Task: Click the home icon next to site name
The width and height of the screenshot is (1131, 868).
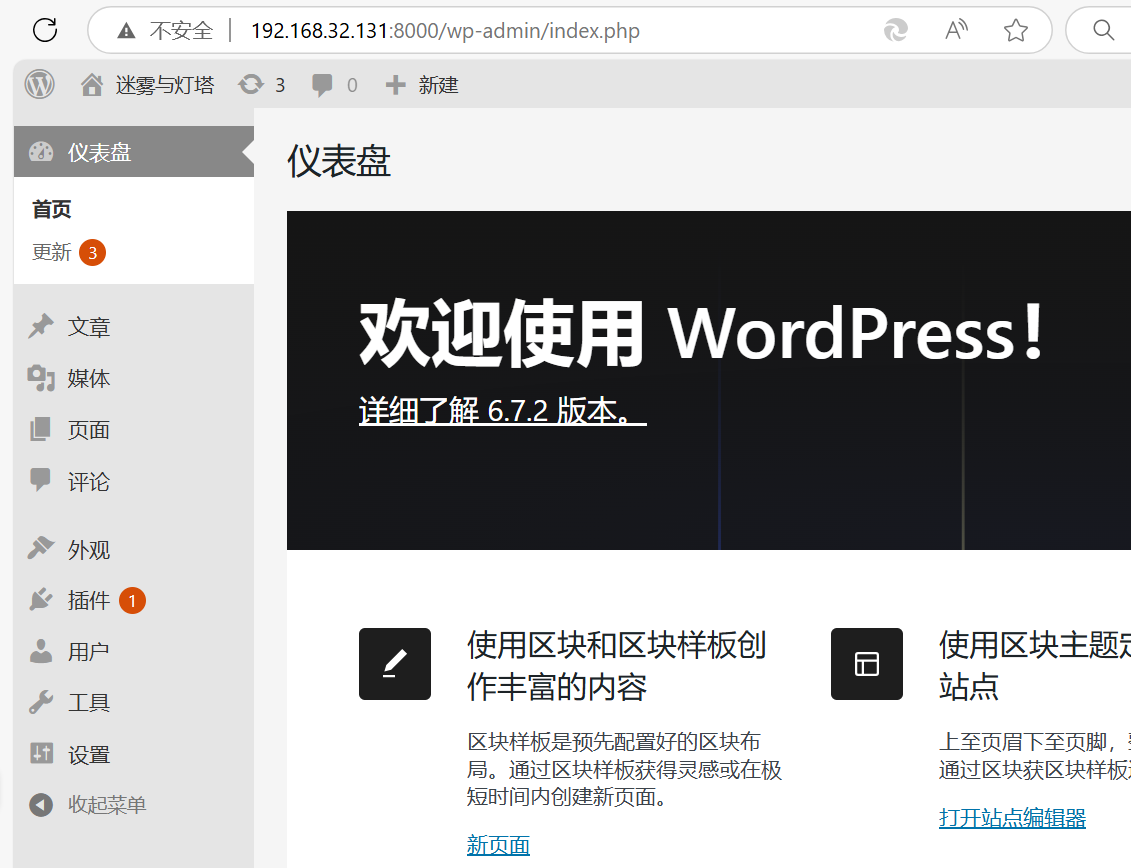Action: click(x=92, y=84)
